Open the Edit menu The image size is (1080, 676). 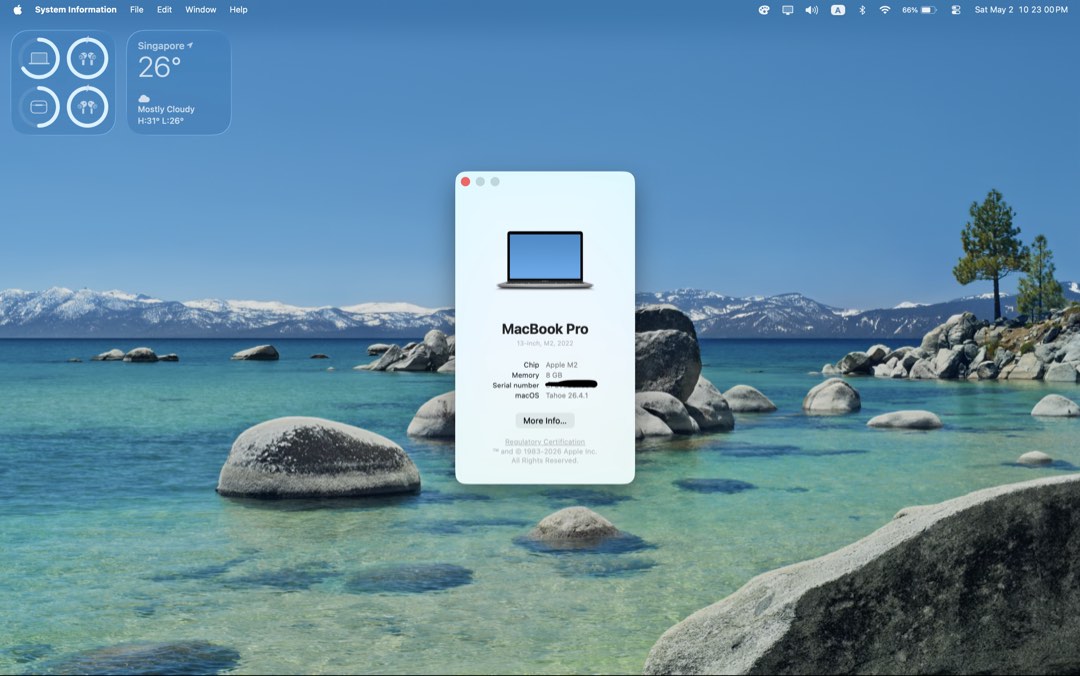click(165, 10)
